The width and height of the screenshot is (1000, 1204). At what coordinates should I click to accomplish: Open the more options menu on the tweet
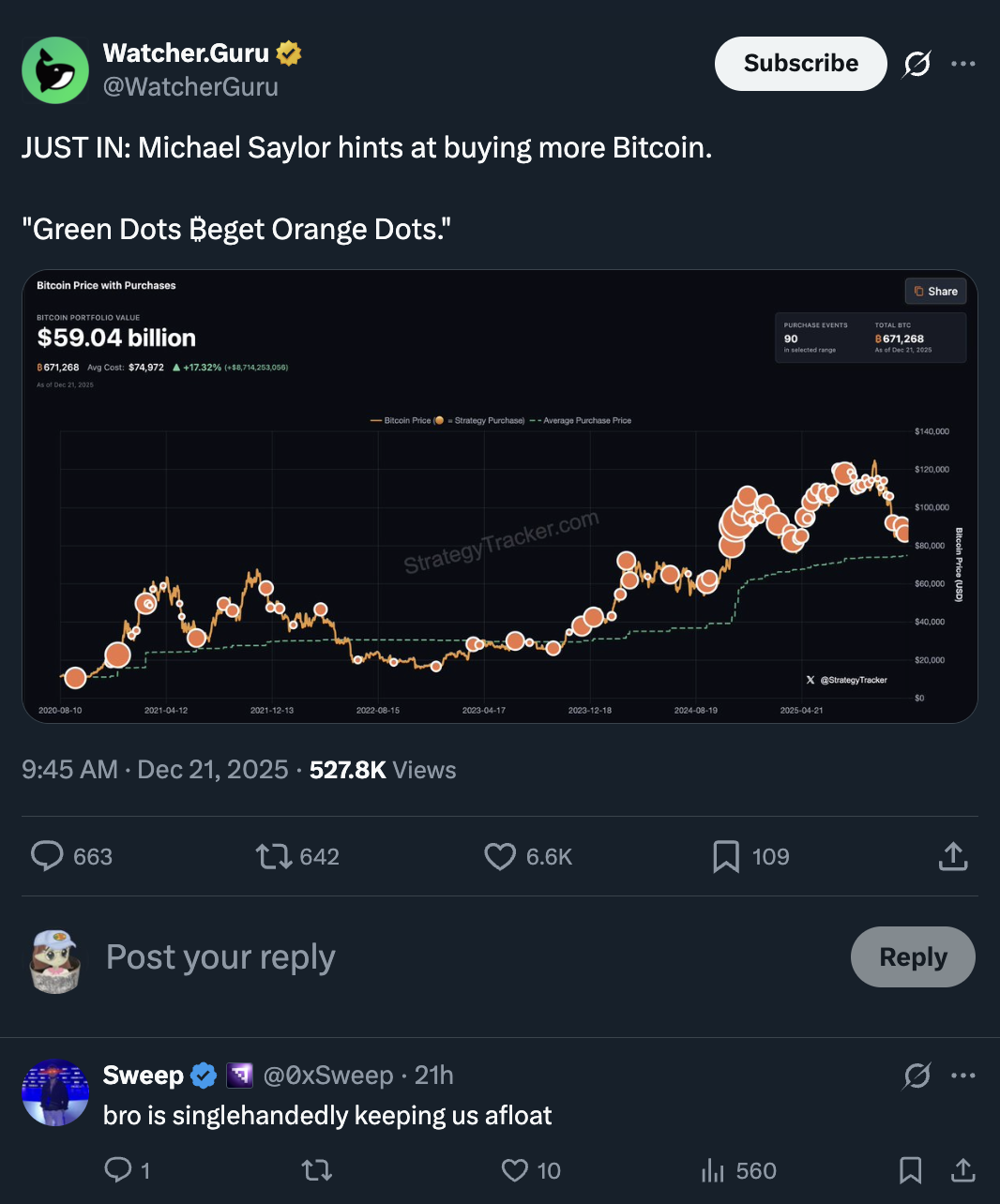(x=964, y=63)
